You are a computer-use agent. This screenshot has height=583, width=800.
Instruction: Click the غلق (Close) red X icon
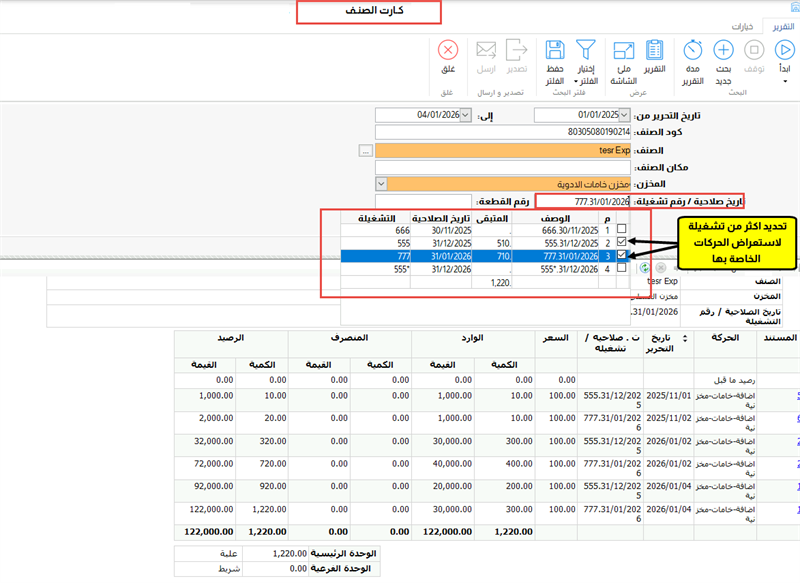click(x=448, y=49)
